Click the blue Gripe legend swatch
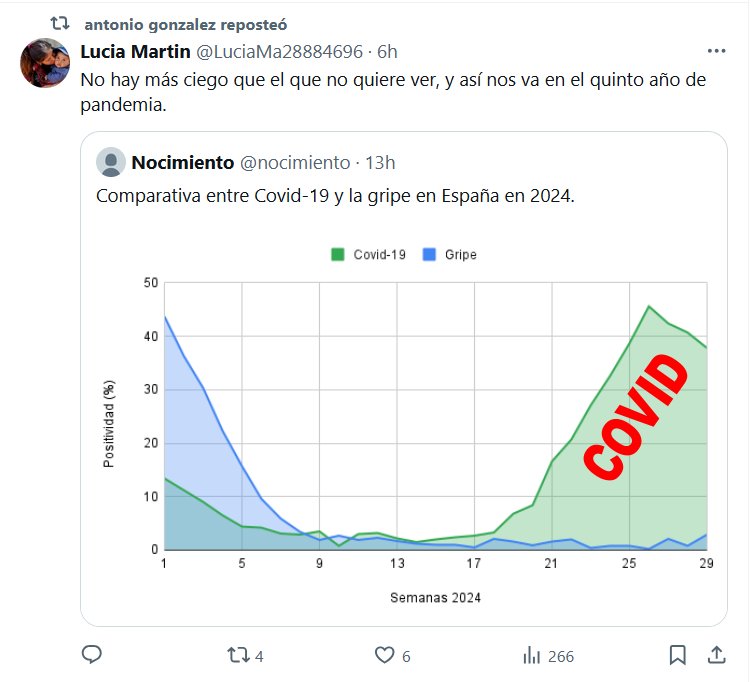Image resolution: width=750 pixels, height=682 pixels. click(x=429, y=255)
